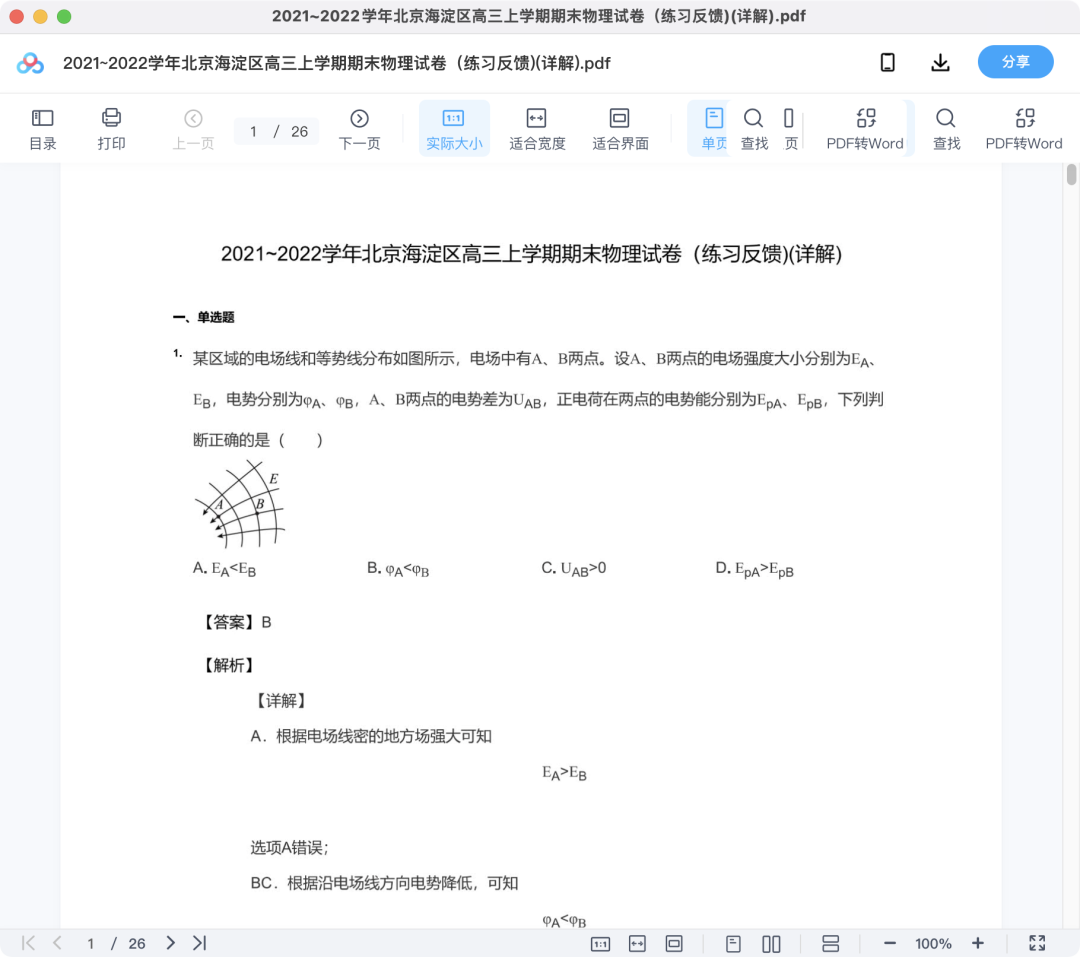Select two-page layout in bottom bar
The height and width of the screenshot is (957, 1080).
click(x=771, y=944)
